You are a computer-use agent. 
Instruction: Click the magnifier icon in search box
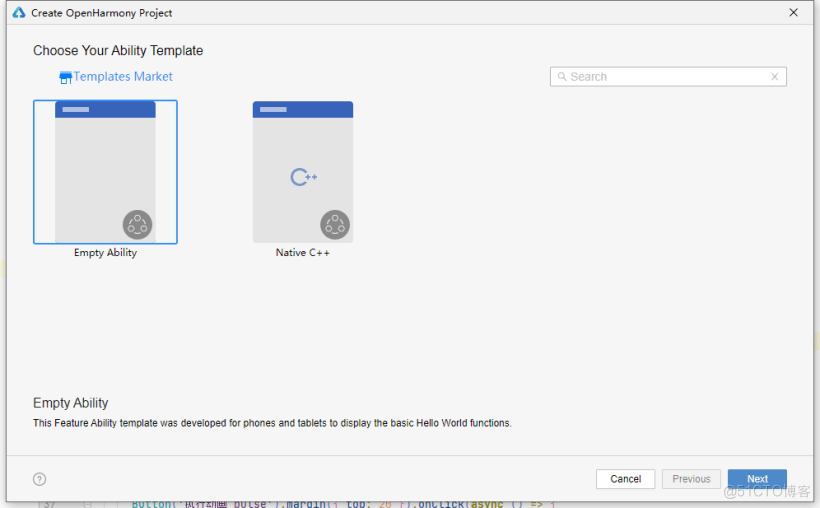click(562, 76)
